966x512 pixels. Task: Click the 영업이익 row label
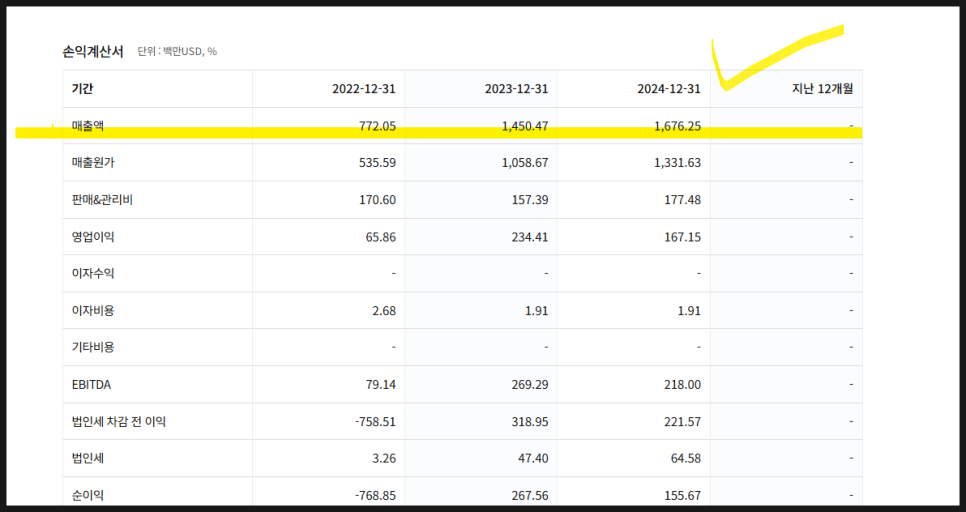93,237
